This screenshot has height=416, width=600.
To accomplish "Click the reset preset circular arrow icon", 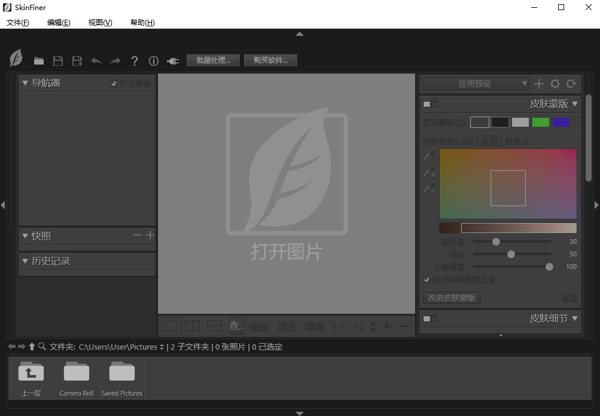I will (571, 84).
